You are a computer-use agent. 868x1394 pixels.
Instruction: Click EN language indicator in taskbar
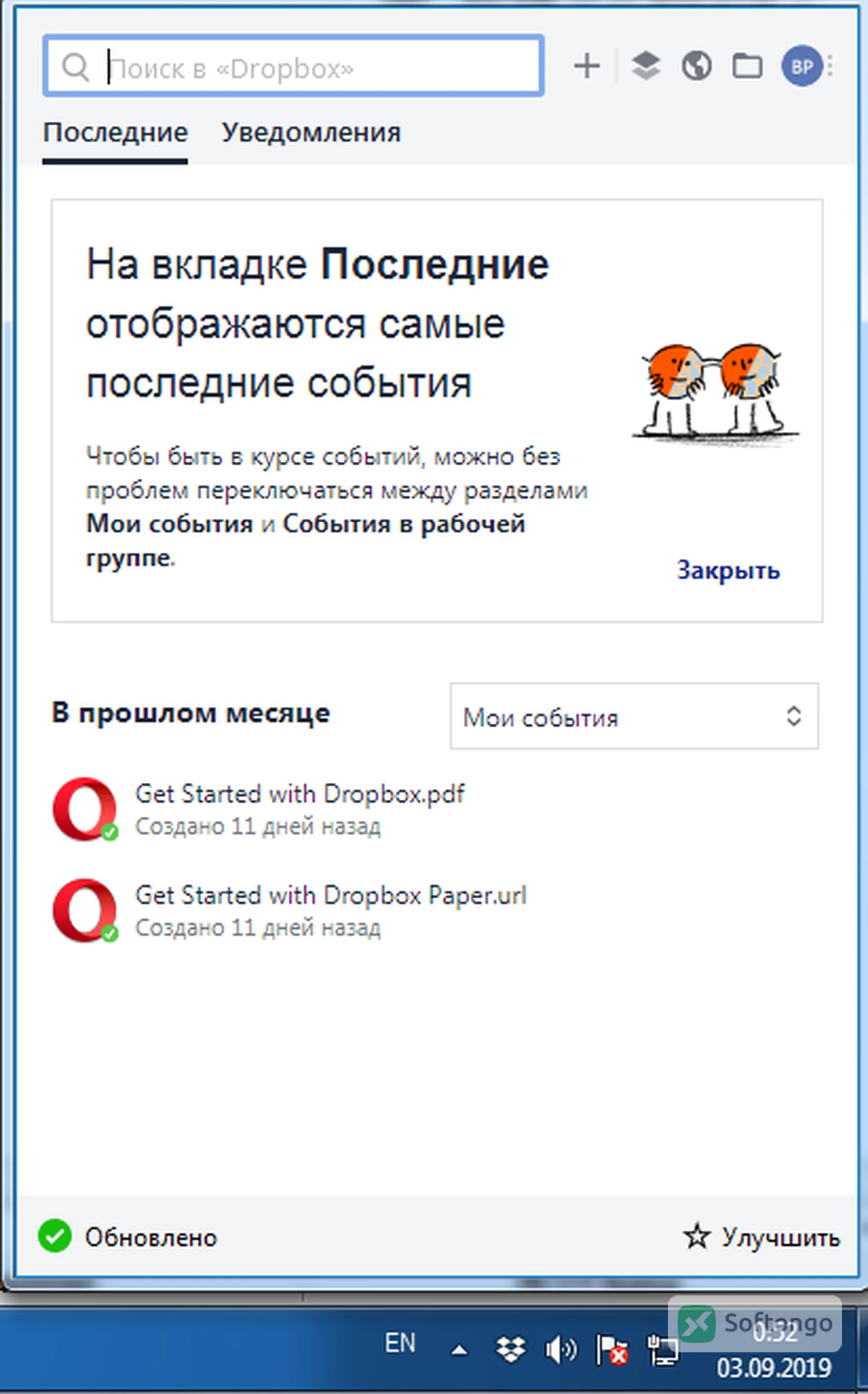click(x=400, y=1343)
